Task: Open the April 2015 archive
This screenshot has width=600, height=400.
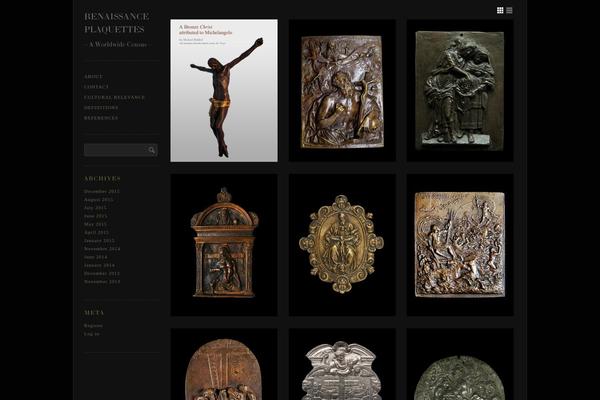Action: tap(96, 232)
